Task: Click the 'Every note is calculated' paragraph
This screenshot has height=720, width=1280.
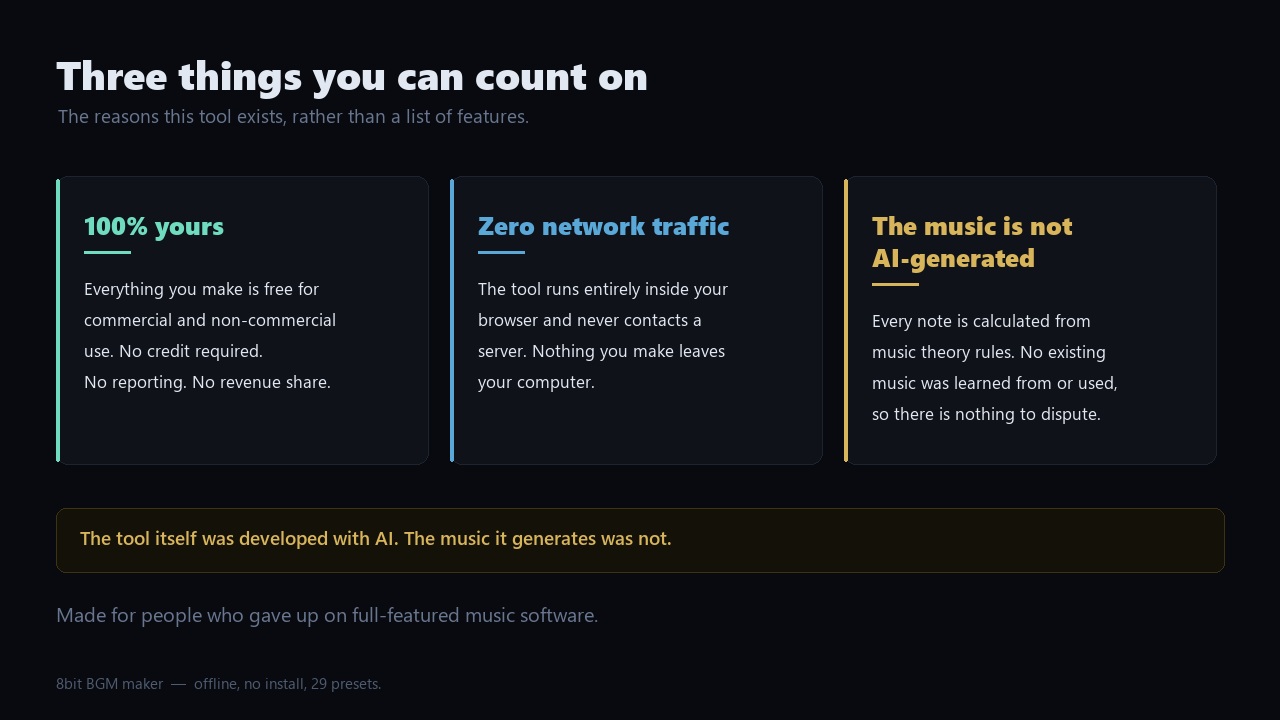Action: (995, 367)
